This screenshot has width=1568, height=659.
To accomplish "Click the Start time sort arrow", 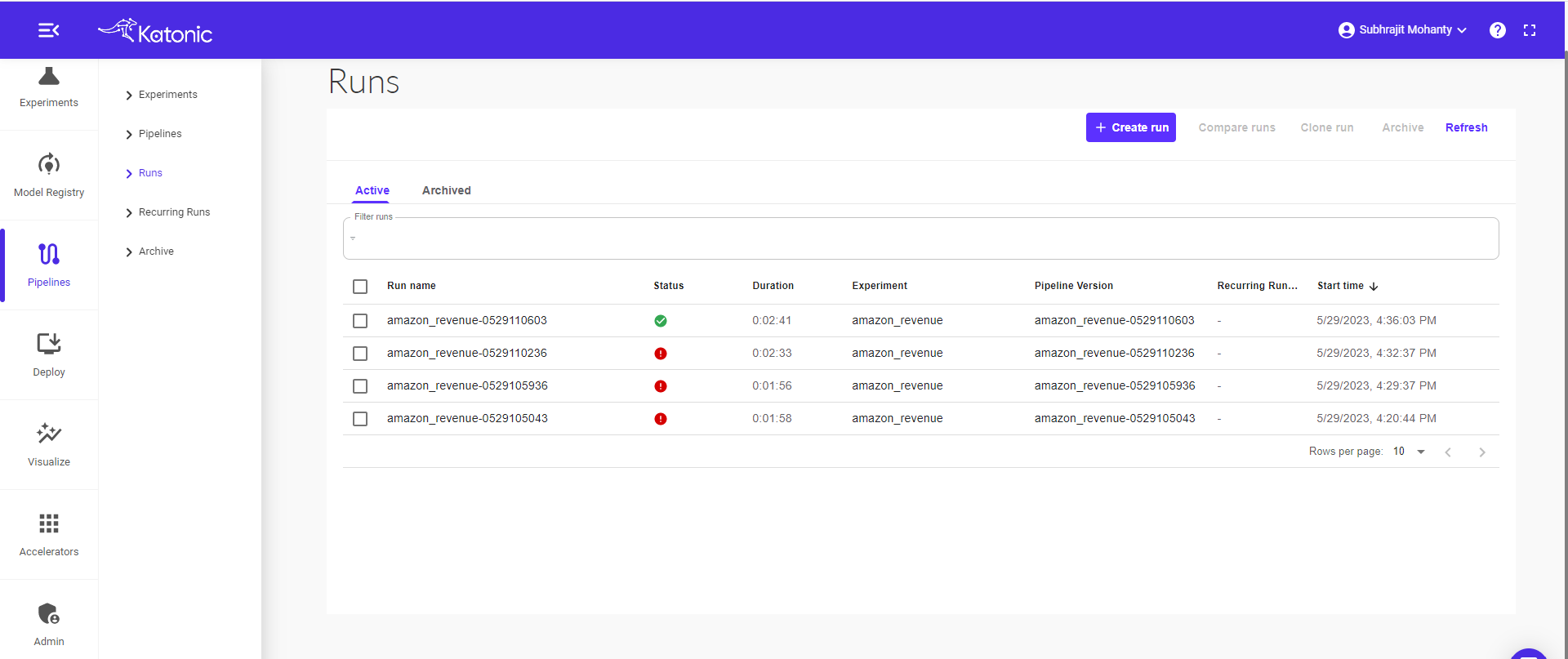I will point(1374,287).
